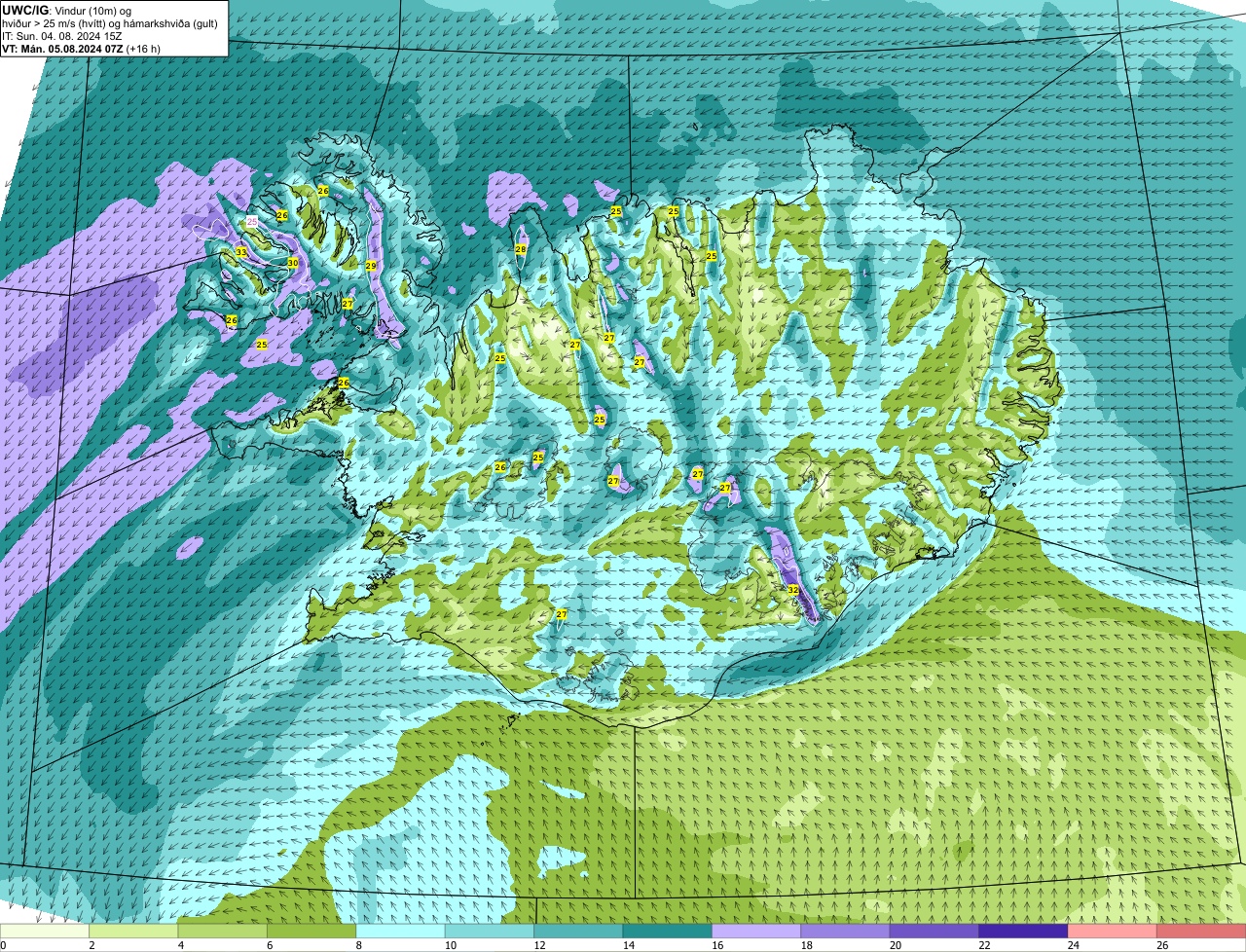Select the light yellow-green 2–4 m/s legend swatch
Viewport: 1246px width, 952px height.
coord(133,931)
